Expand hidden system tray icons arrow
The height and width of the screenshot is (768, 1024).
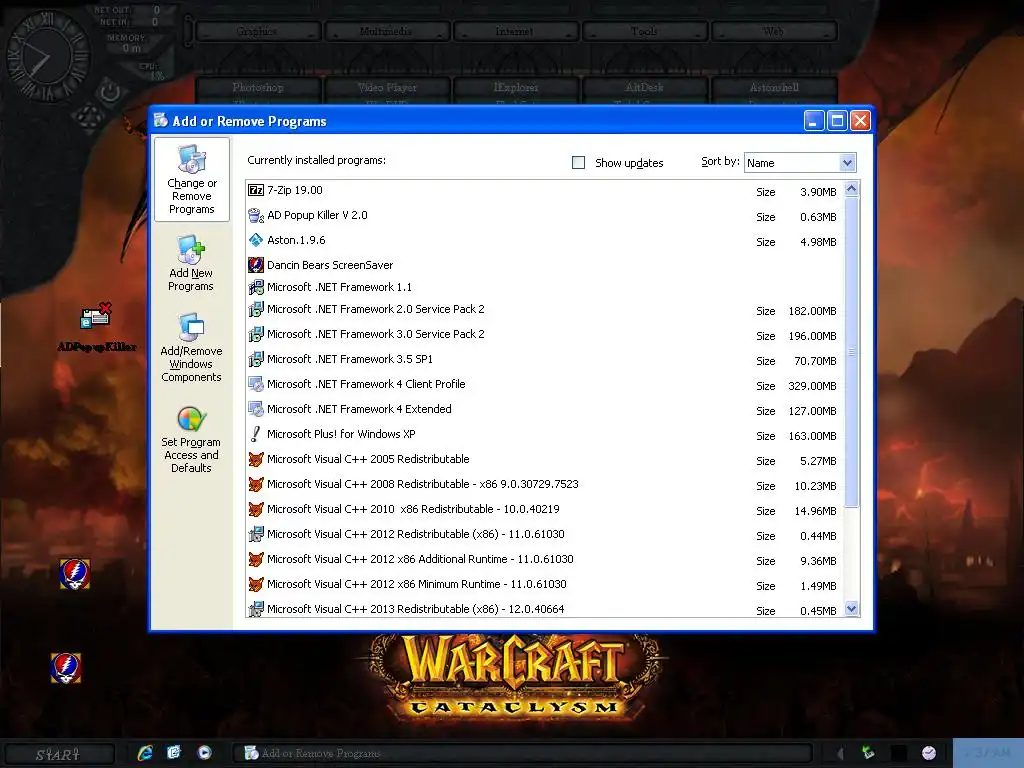[x=840, y=753]
